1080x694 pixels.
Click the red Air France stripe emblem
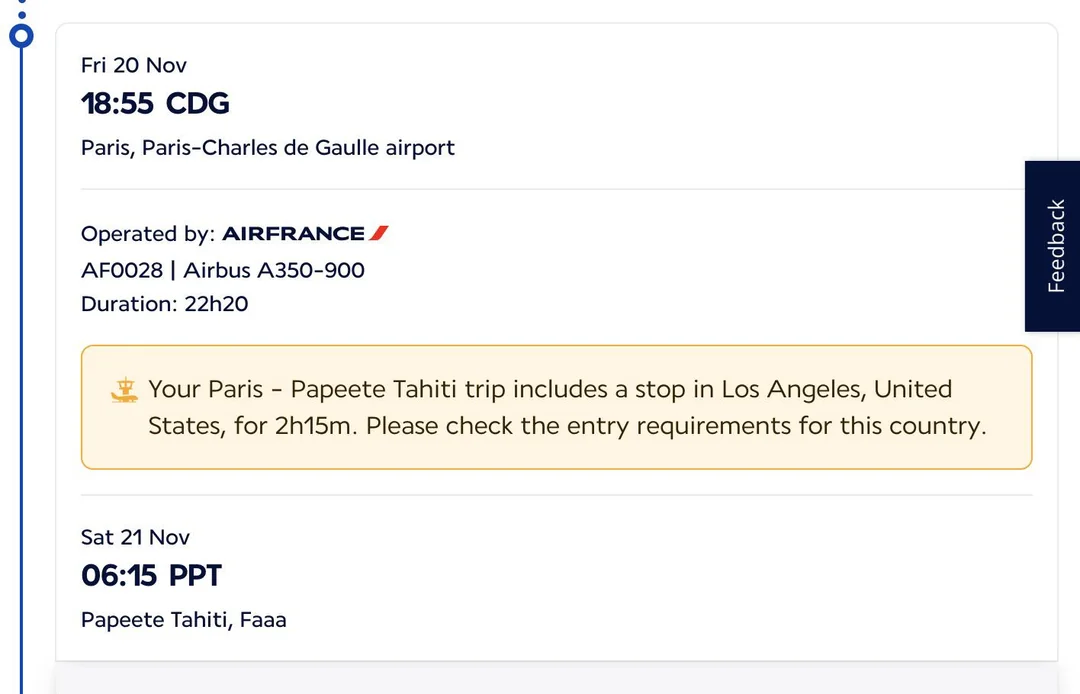click(378, 234)
